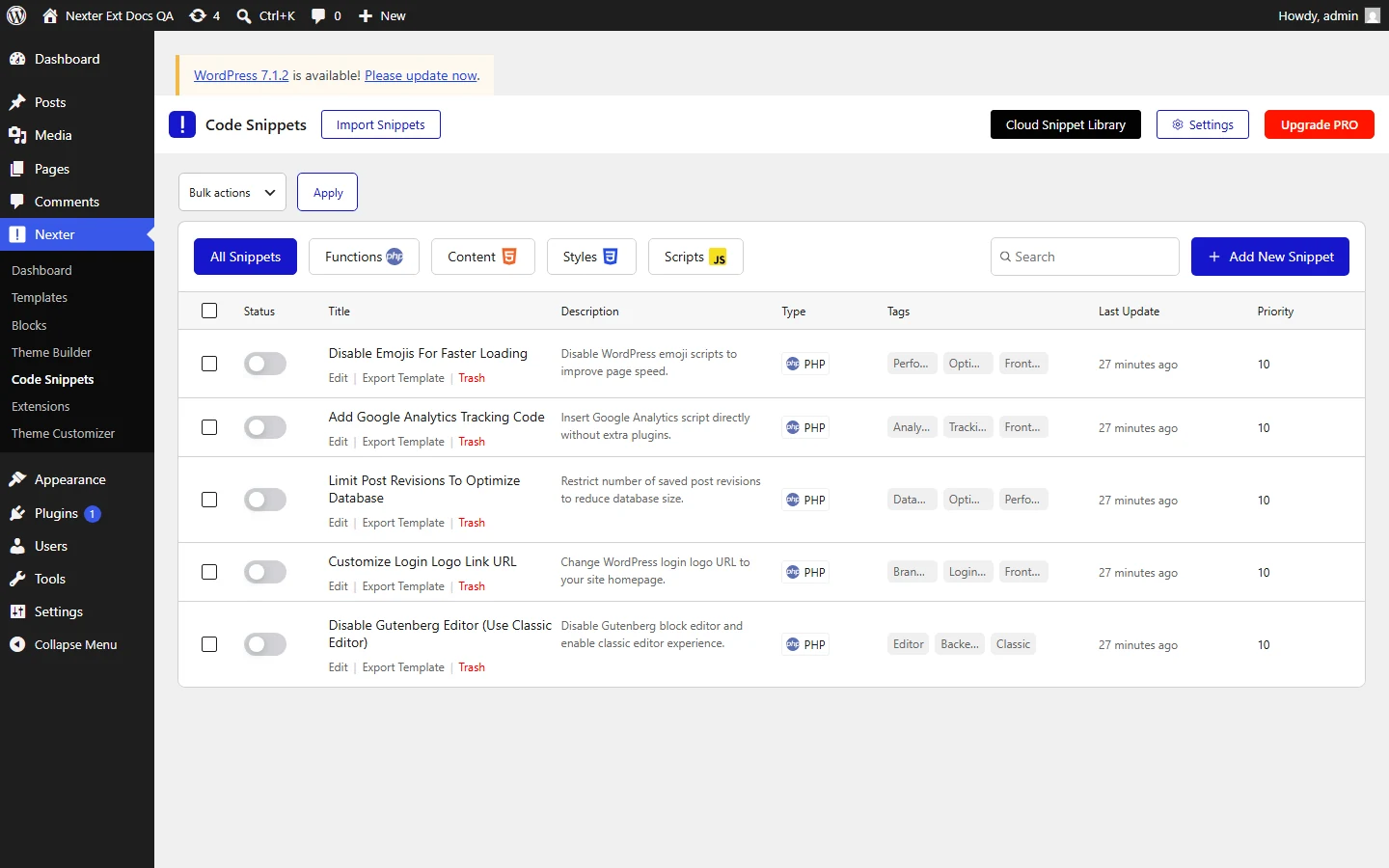
Task: Check the Disable Emojis For Faster Loading row
Action: [209, 364]
